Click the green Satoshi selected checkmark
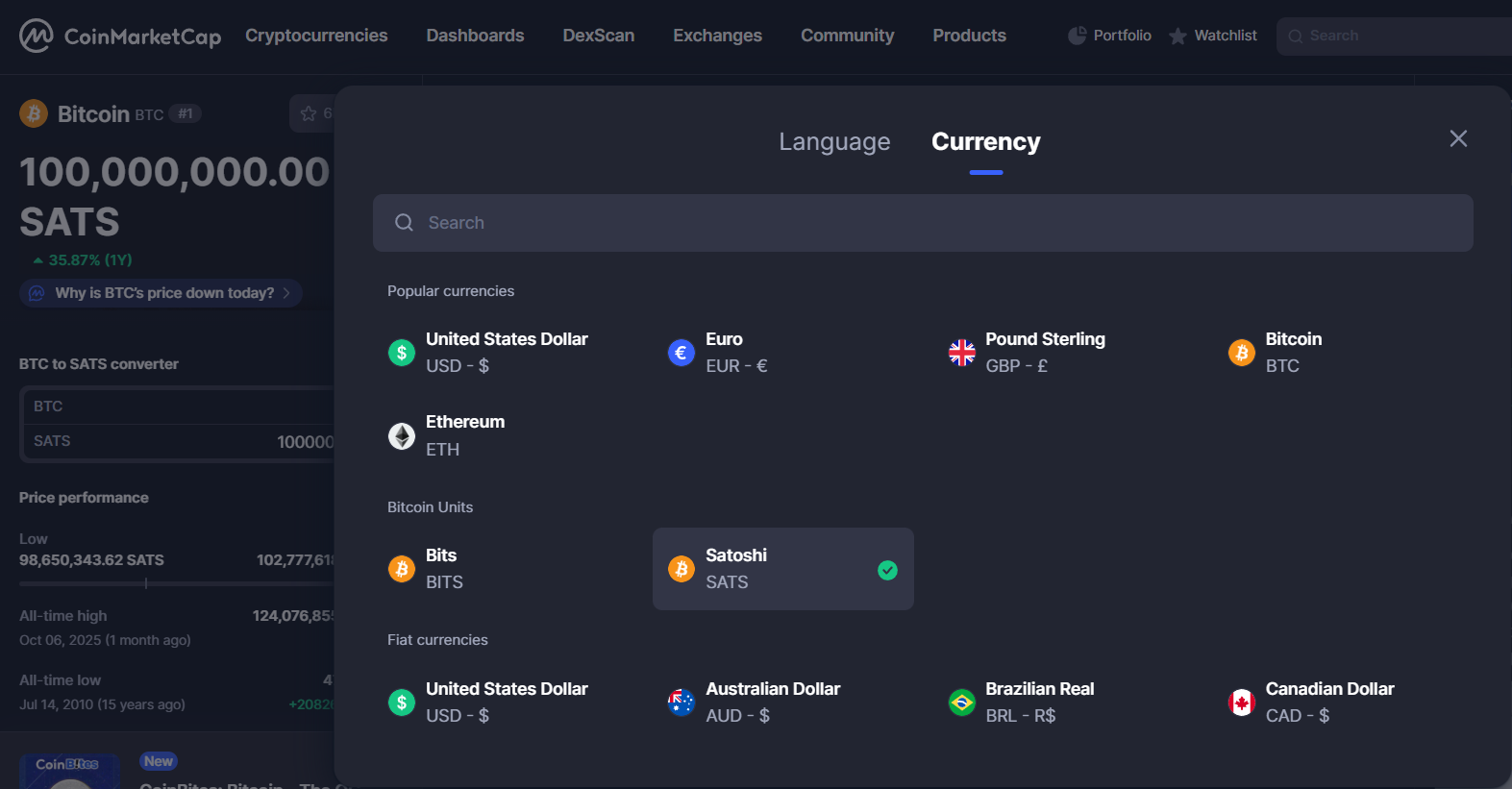 click(888, 570)
